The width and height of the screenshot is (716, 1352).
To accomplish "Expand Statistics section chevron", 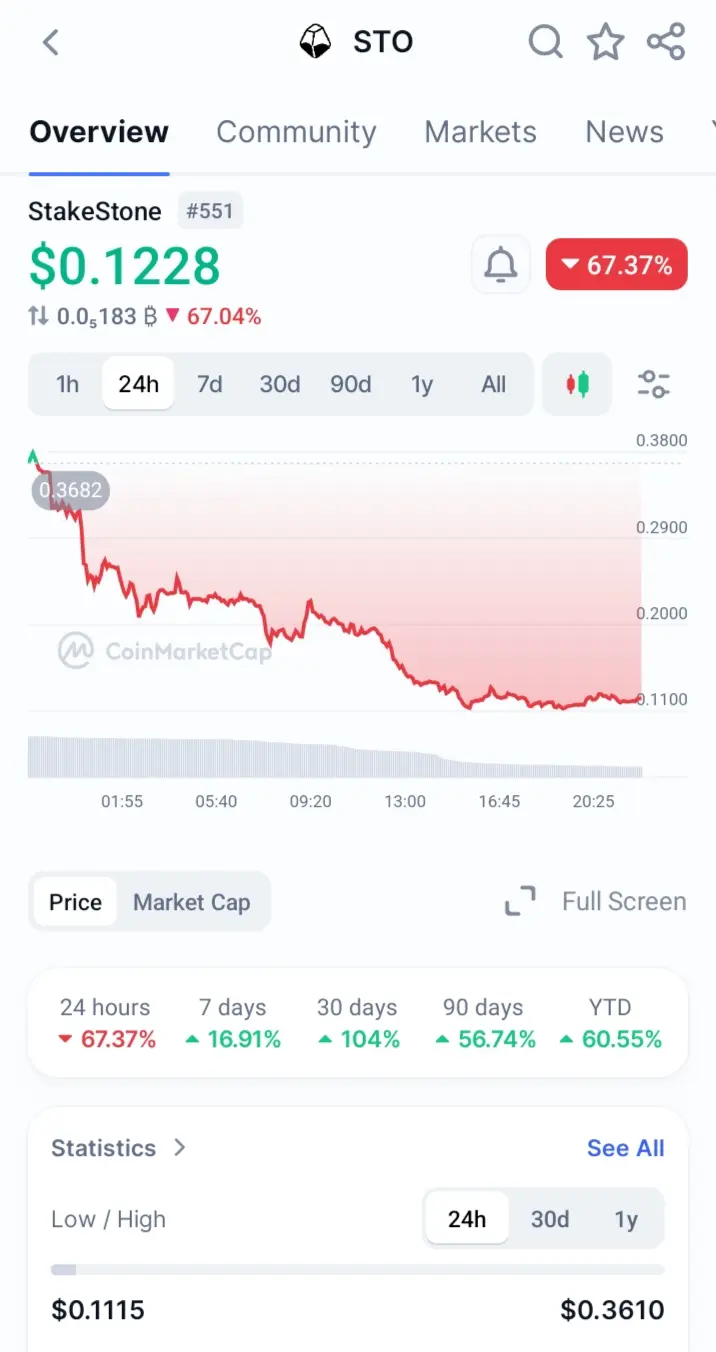I will (x=179, y=1147).
